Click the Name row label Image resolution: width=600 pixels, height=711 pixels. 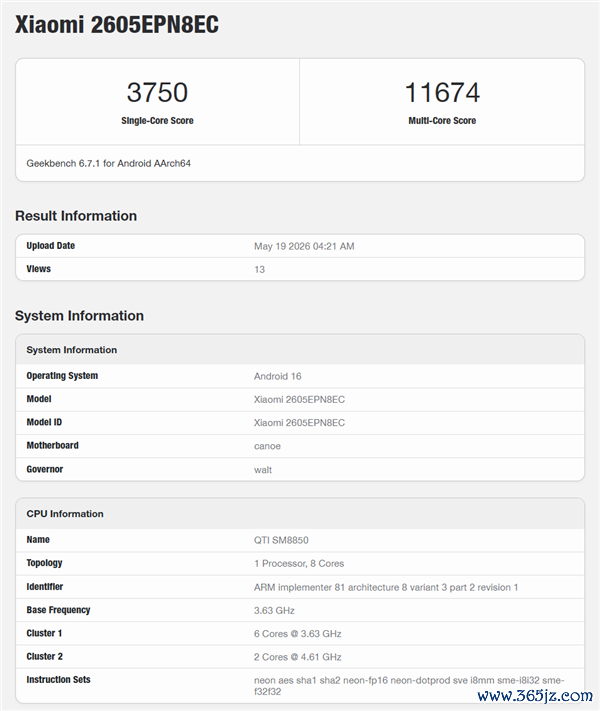(38, 540)
